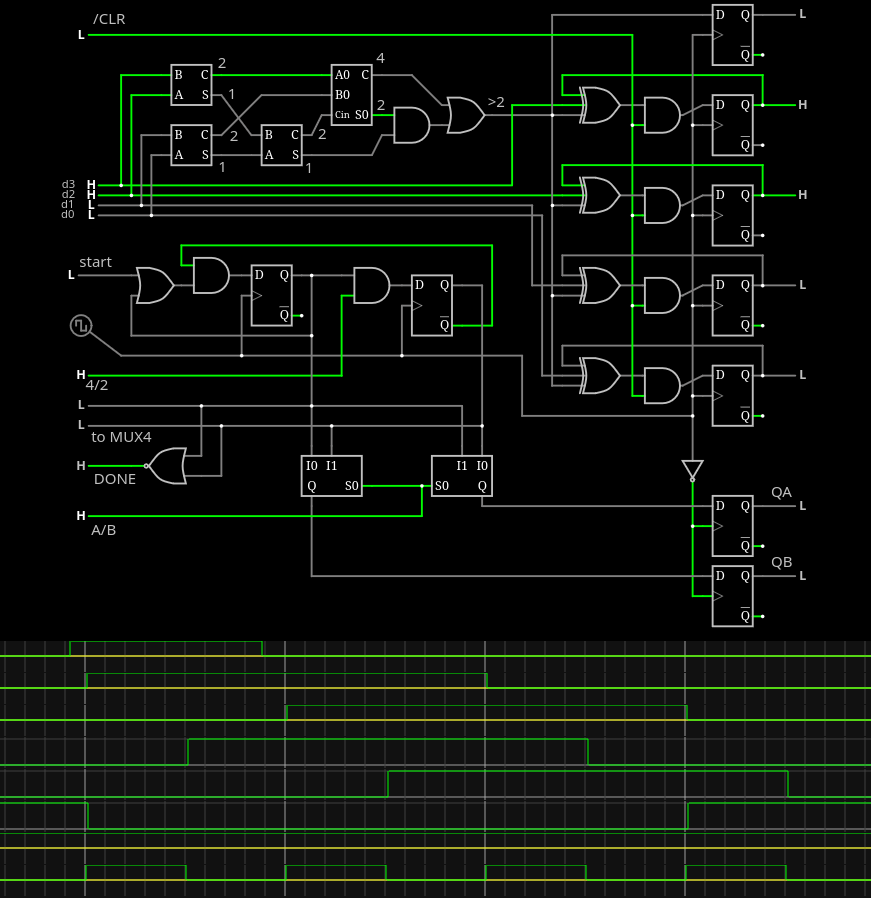
Task: Select the left multiplexer with I0 I1
Action: tap(332, 476)
